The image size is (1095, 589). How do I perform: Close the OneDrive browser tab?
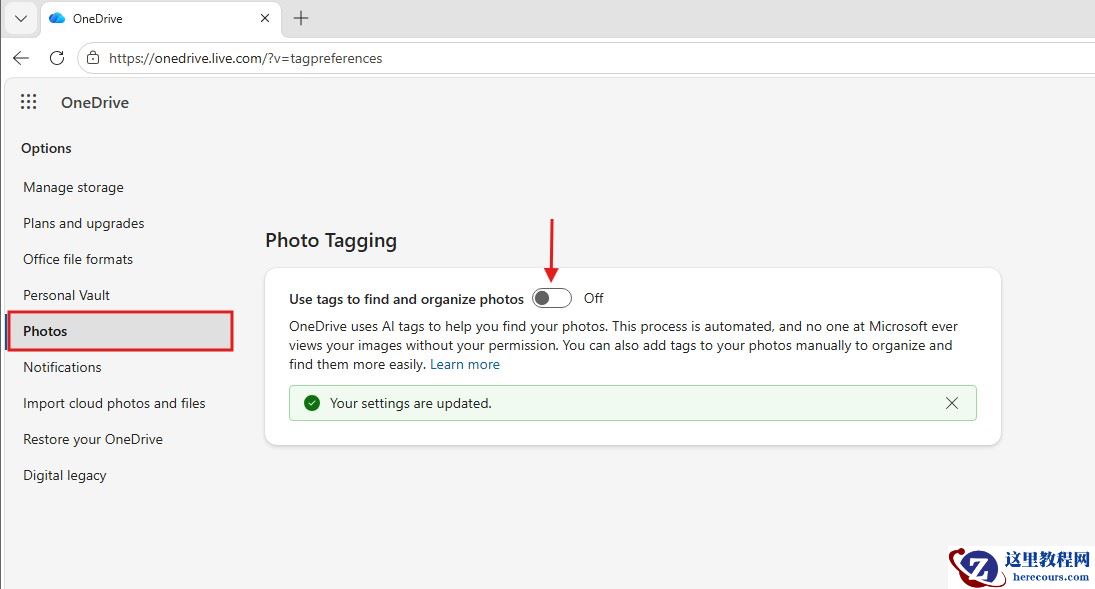[x=265, y=18]
